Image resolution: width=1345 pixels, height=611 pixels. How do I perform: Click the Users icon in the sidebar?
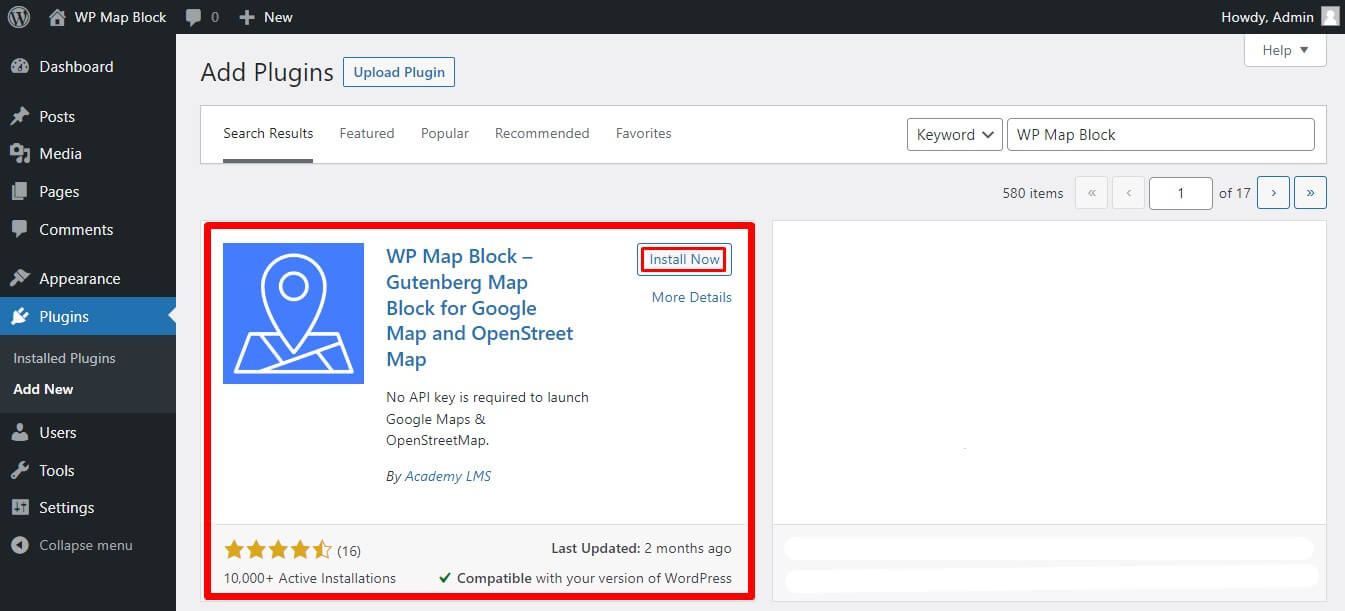[x=22, y=432]
